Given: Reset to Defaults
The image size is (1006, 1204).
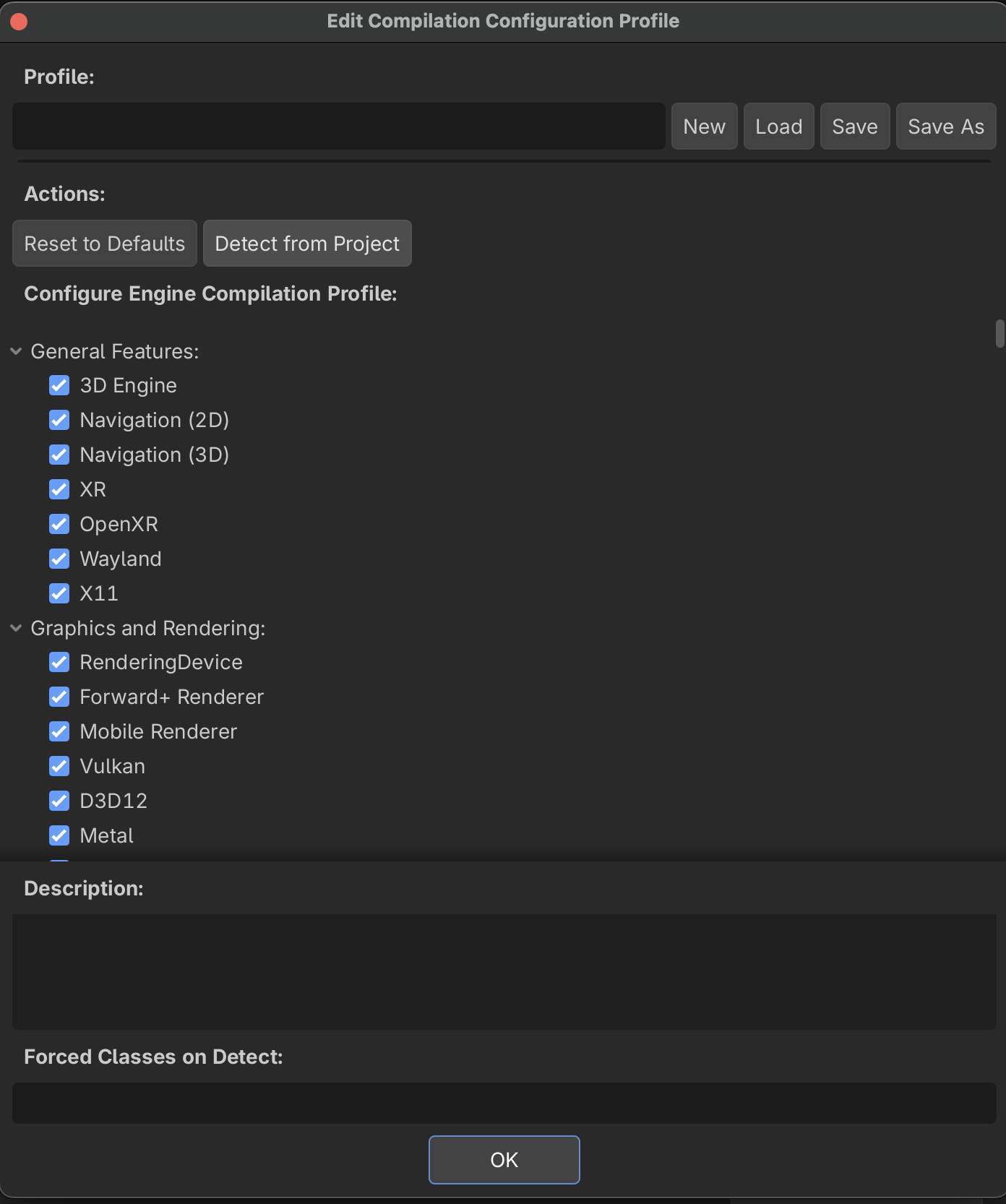Looking at the screenshot, I should (x=105, y=244).
